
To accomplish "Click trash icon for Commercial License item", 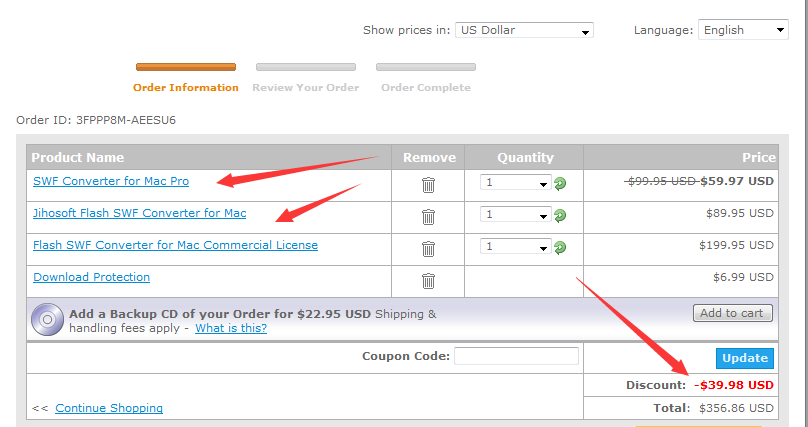I will pos(428,249).
